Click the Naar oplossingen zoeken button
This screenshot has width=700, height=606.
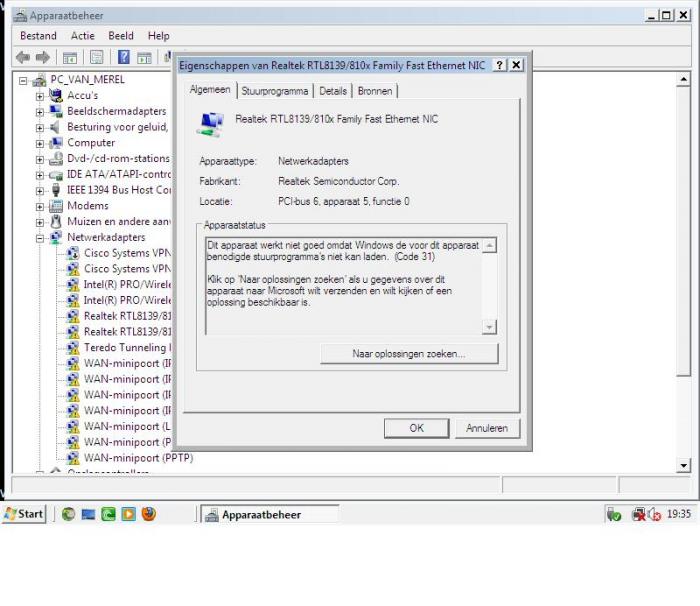click(x=409, y=354)
